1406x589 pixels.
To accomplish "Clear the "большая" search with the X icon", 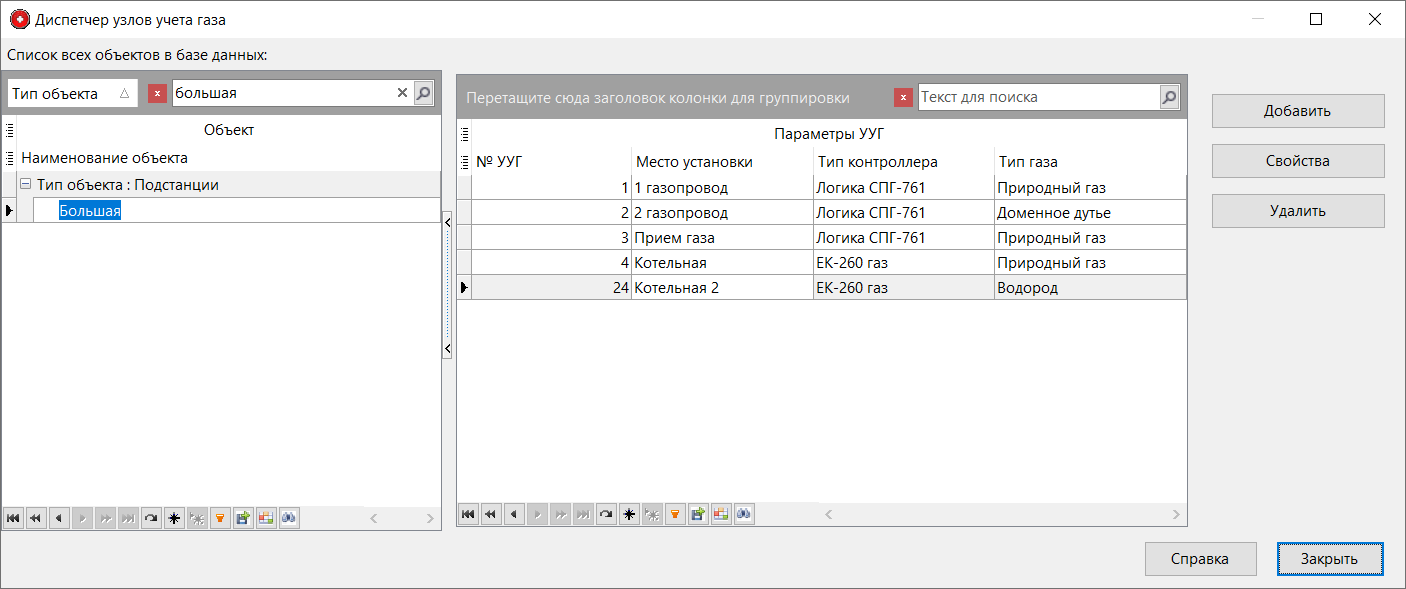I will click(401, 92).
